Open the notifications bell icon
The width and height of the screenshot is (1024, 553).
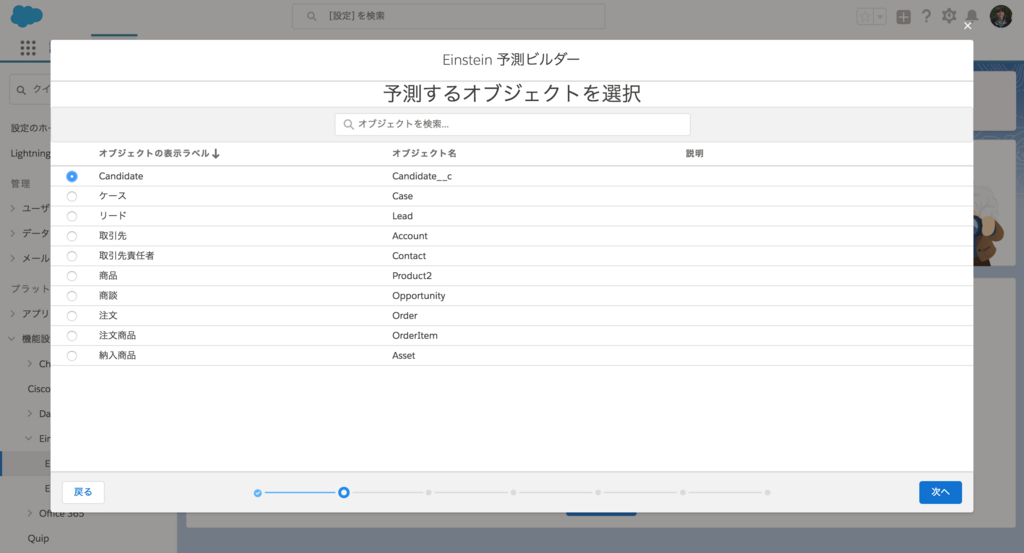pos(972,16)
